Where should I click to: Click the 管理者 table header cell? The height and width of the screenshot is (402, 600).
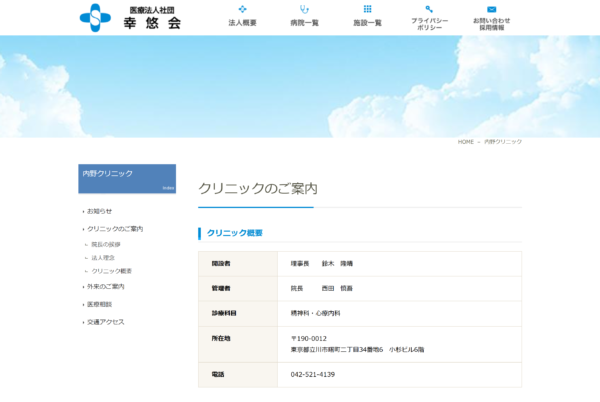pyautogui.click(x=238, y=289)
